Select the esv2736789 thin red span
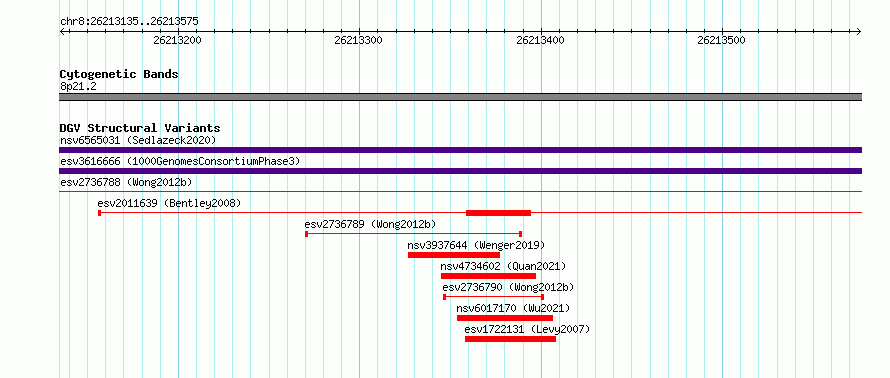 [x=414, y=234]
